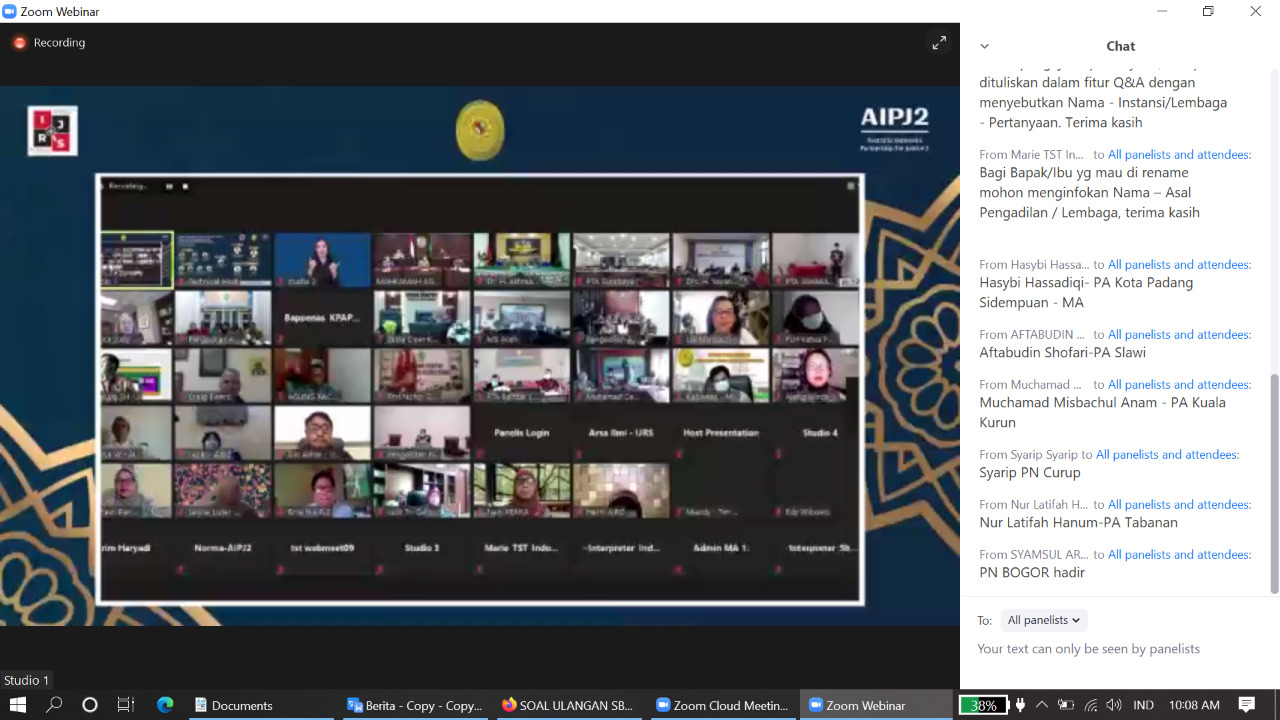Open the Documents taskbar button
Image resolution: width=1280 pixels, height=720 pixels.
[233, 705]
